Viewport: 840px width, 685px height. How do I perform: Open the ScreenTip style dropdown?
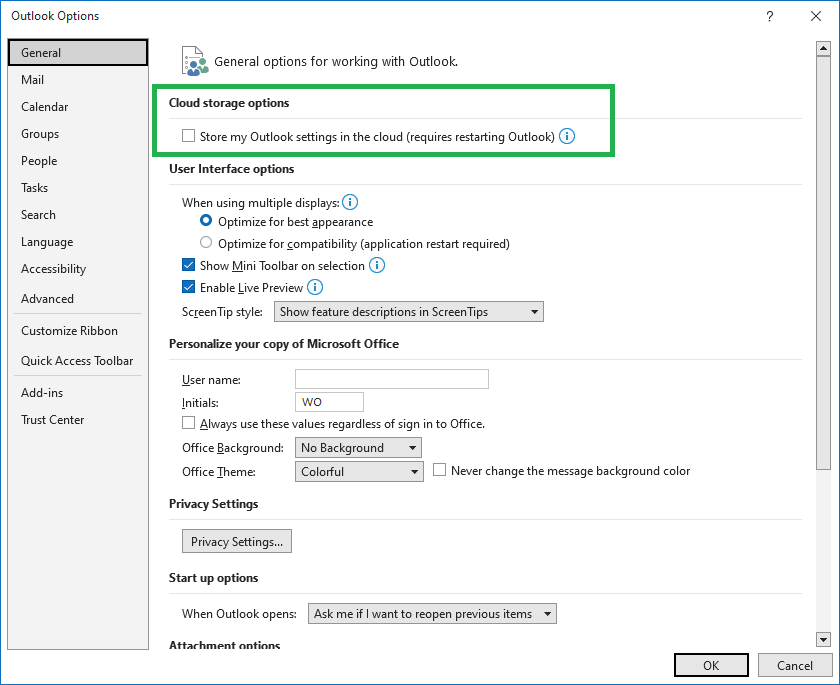[408, 312]
